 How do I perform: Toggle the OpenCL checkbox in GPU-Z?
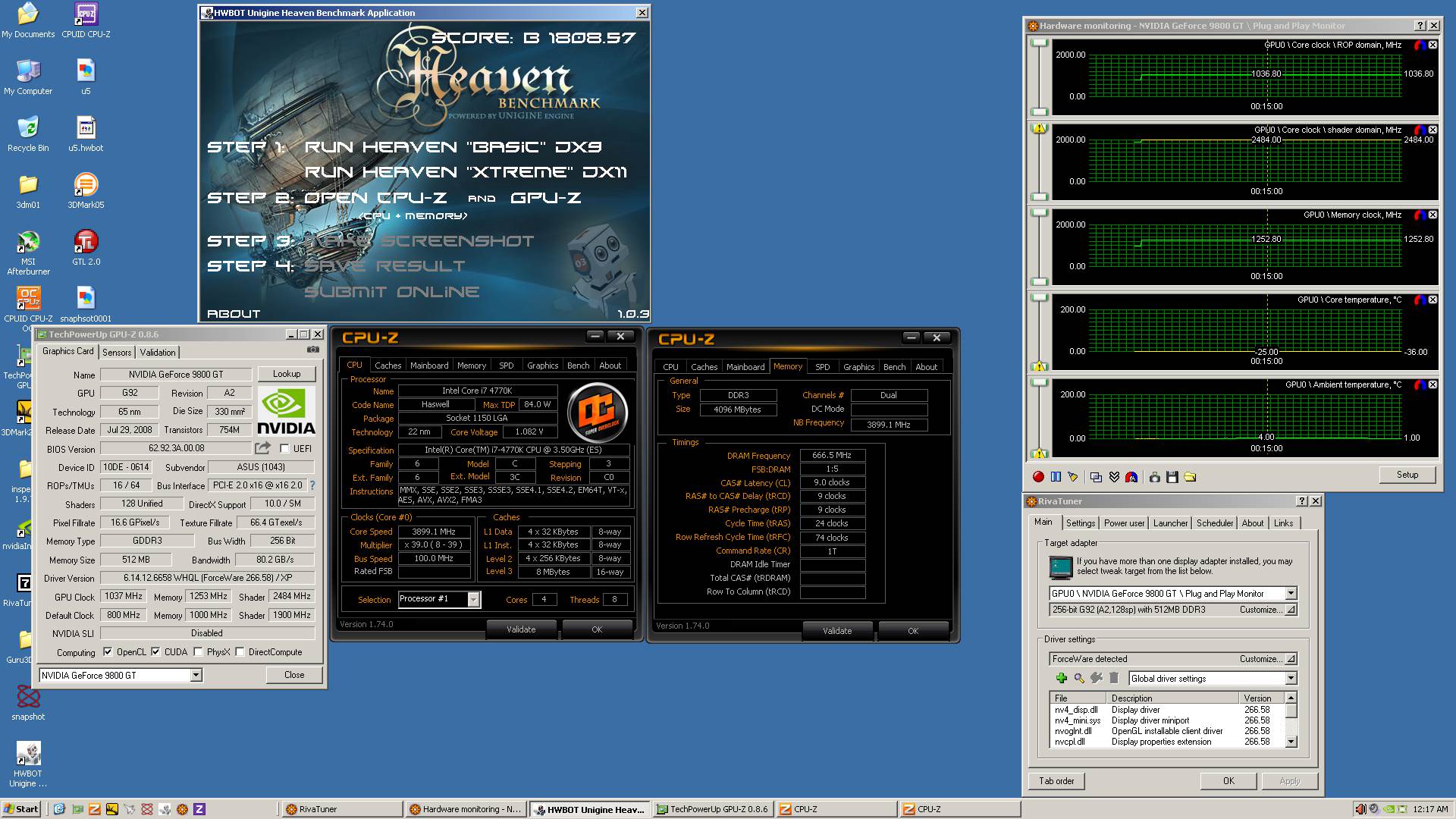coord(108,652)
